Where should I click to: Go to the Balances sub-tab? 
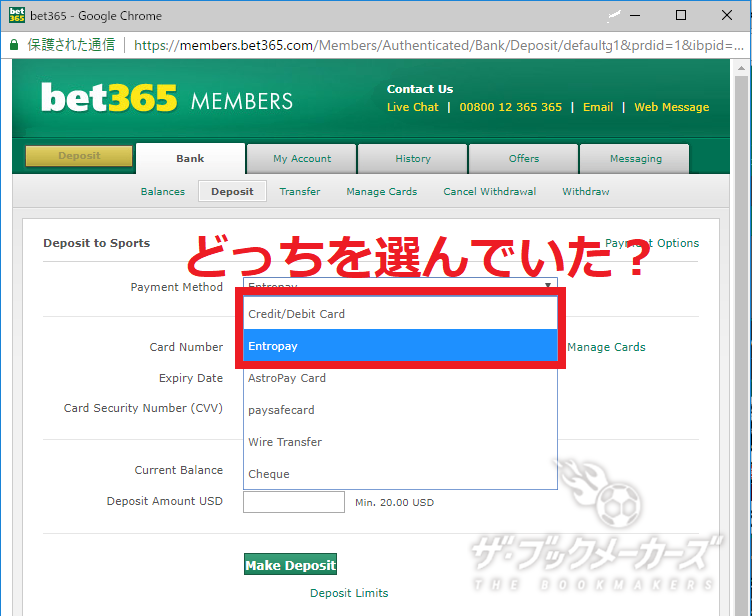[x=163, y=191]
